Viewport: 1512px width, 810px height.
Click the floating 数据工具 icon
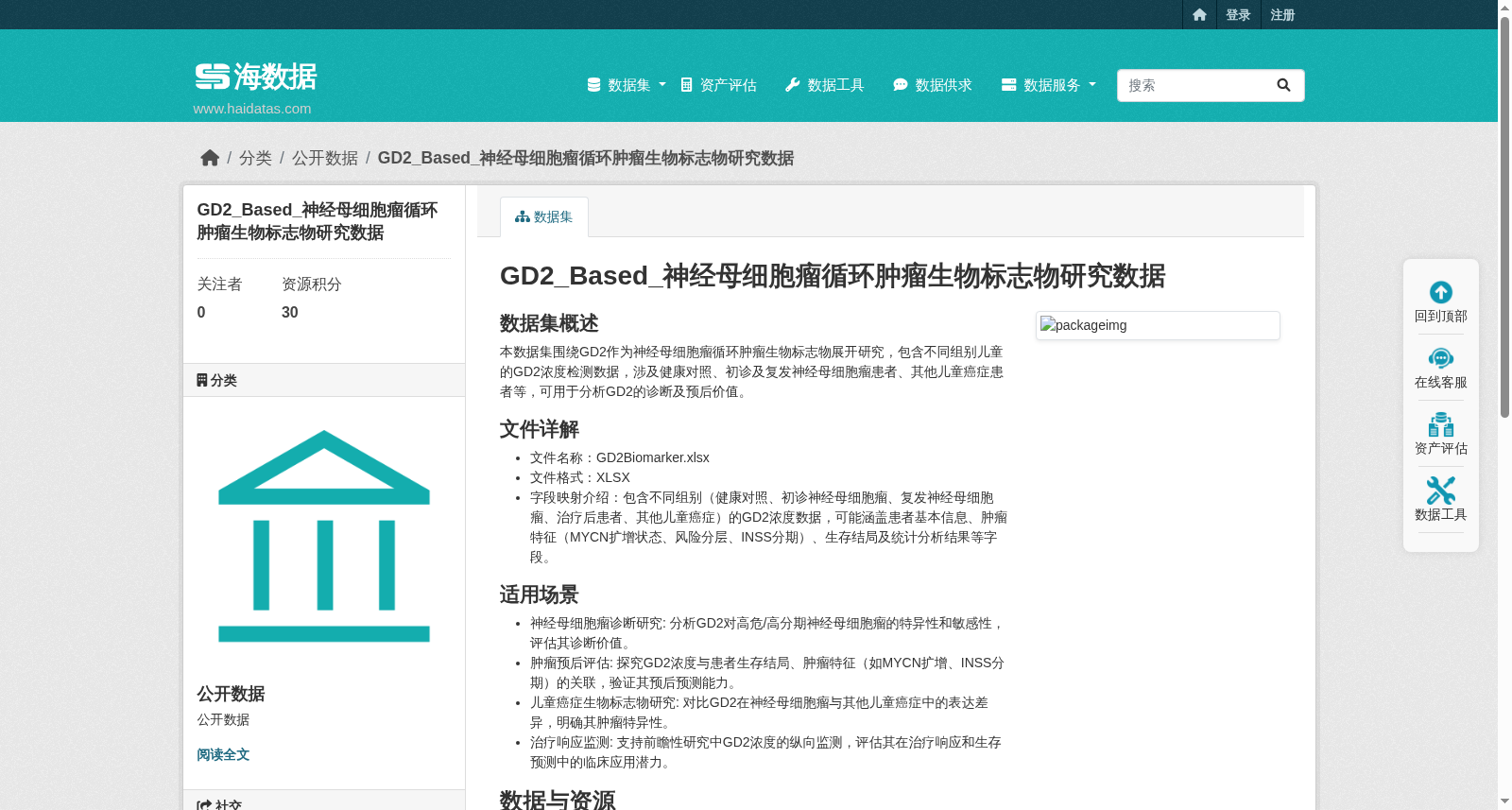[1441, 491]
